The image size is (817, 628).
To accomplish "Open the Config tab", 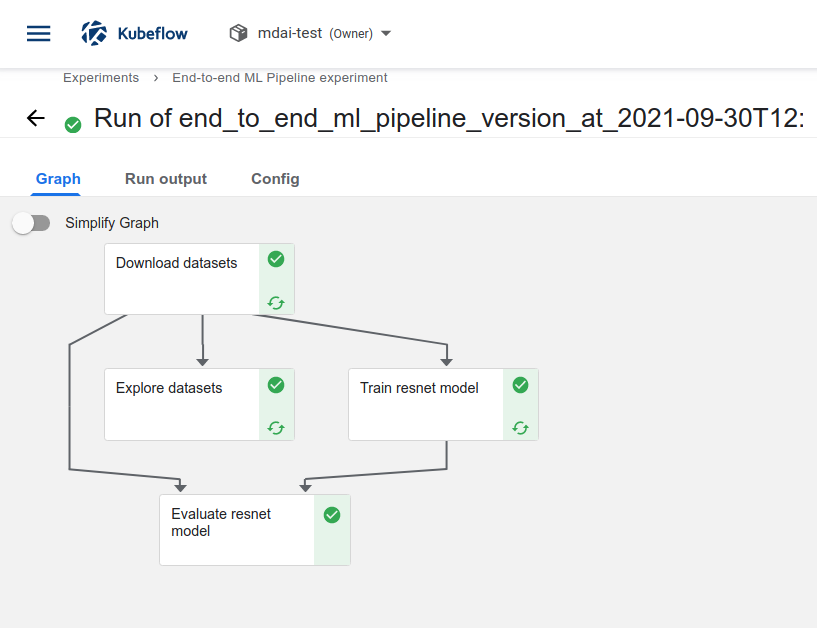I will (x=275, y=179).
